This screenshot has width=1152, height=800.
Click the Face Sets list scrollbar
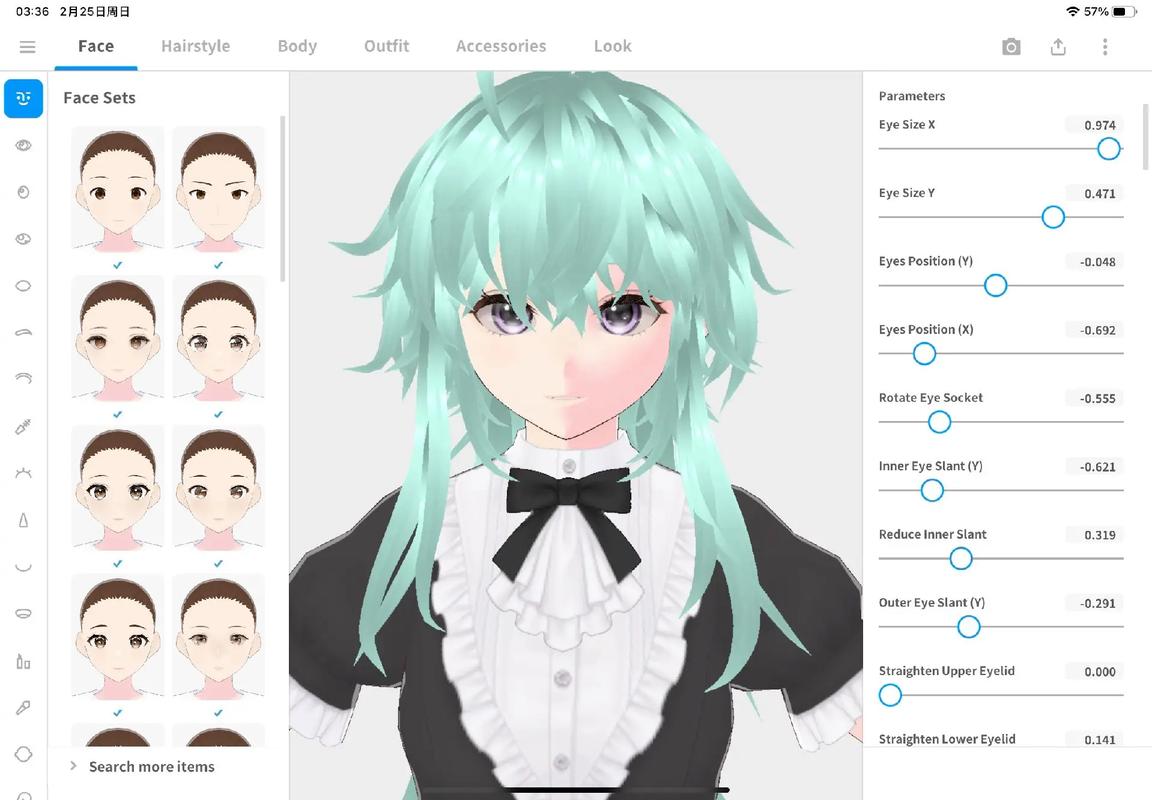[x=283, y=198]
